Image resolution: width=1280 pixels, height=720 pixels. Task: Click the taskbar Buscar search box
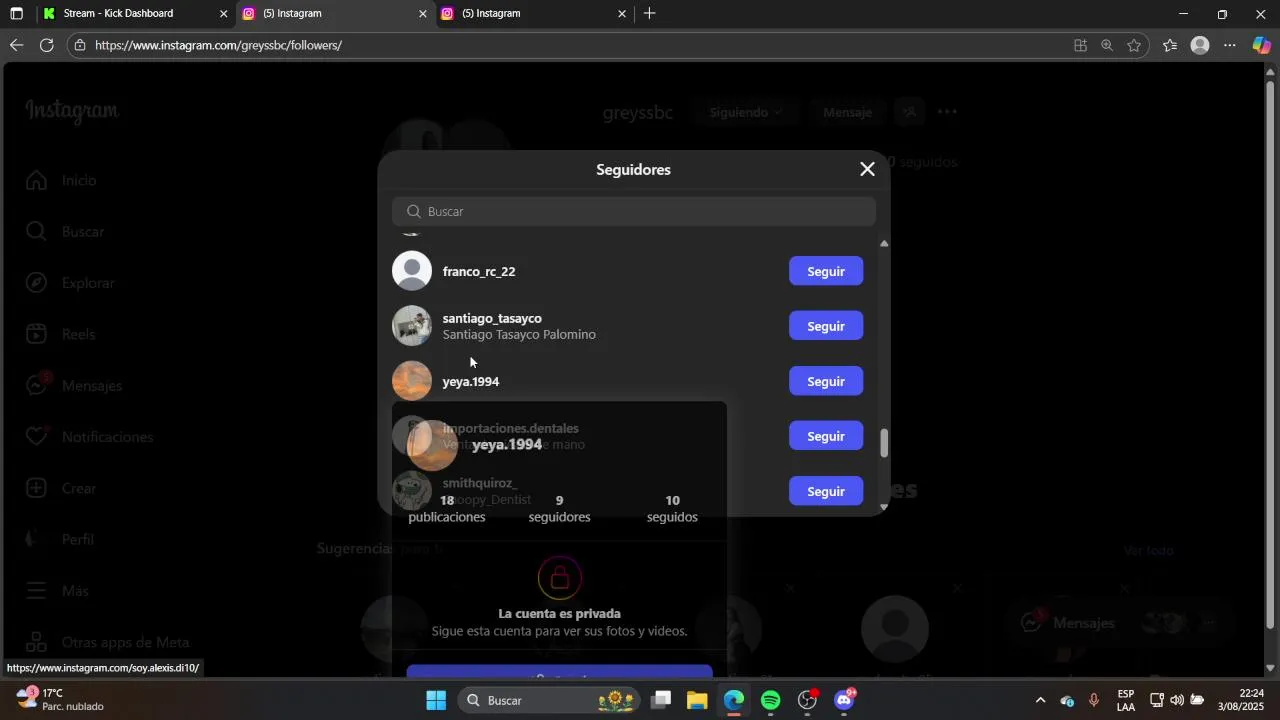coord(549,700)
